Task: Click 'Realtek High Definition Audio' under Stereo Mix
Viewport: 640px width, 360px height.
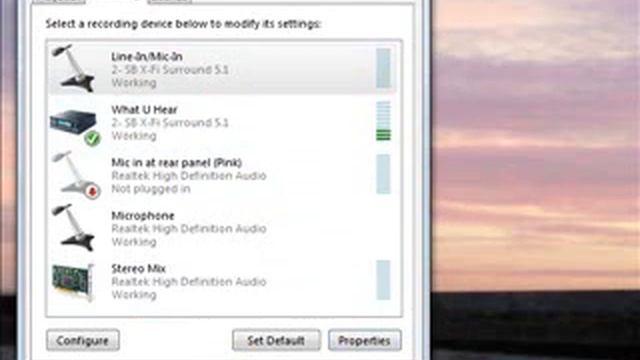Action: (189, 282)
